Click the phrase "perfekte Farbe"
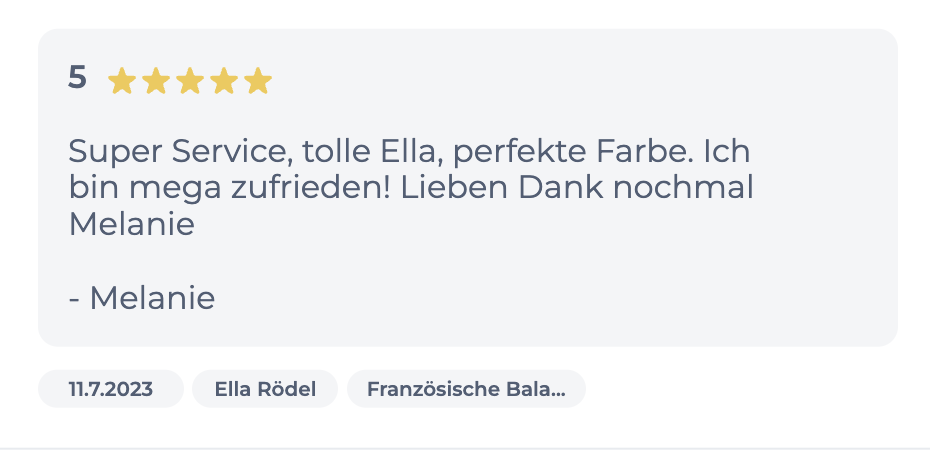Screen dimensions: 930x466 coord(572,153)
